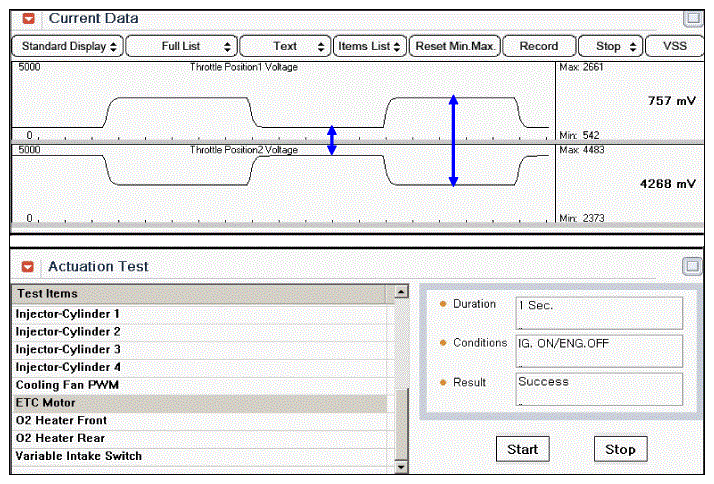Collapse the Current Data panel red icon
Viewport: 714px width, 484px height.
29,19
